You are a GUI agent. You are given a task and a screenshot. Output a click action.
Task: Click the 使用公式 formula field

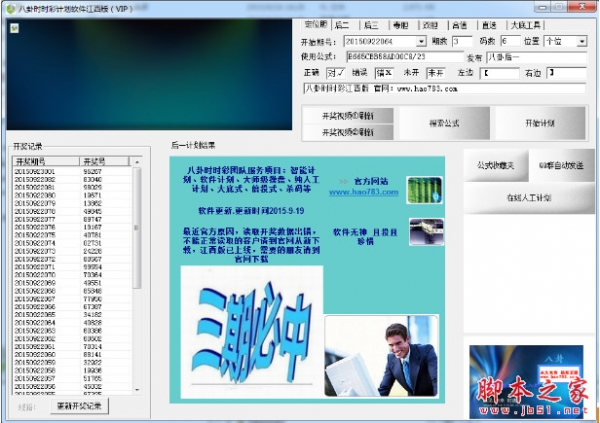point(405,57)
